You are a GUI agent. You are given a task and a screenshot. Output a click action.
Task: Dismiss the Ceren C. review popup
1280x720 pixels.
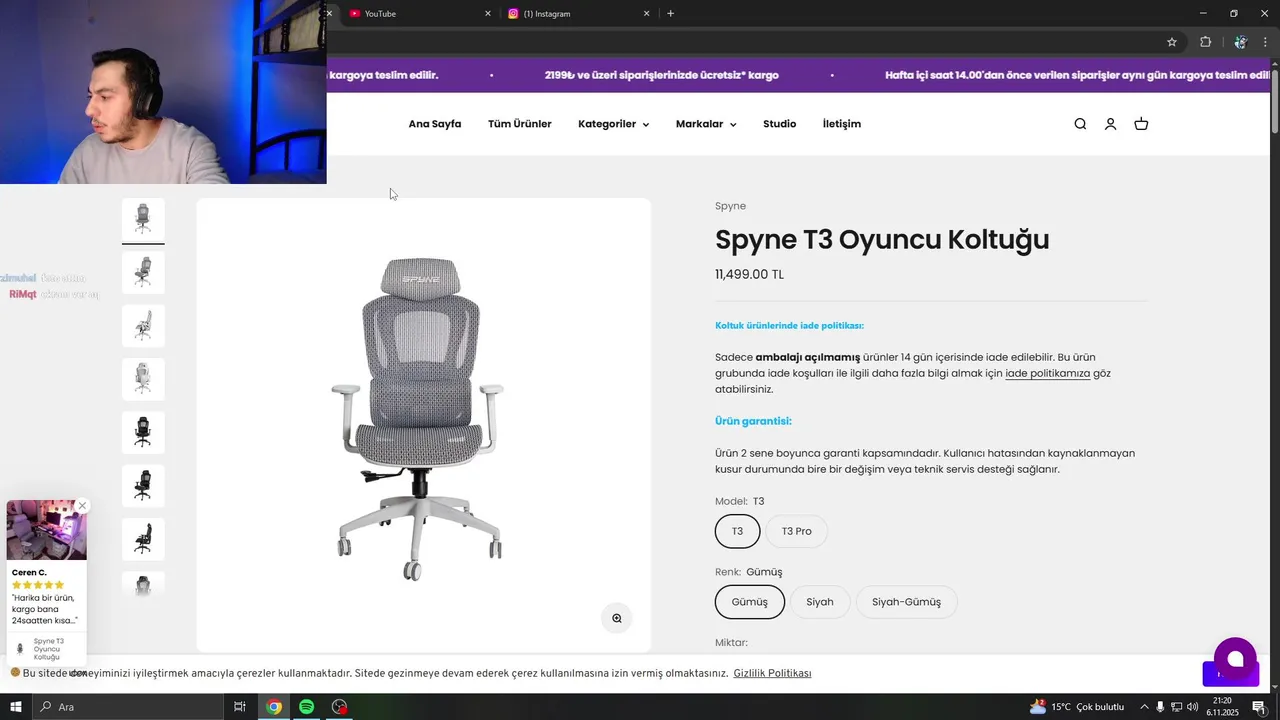(82, 506)
